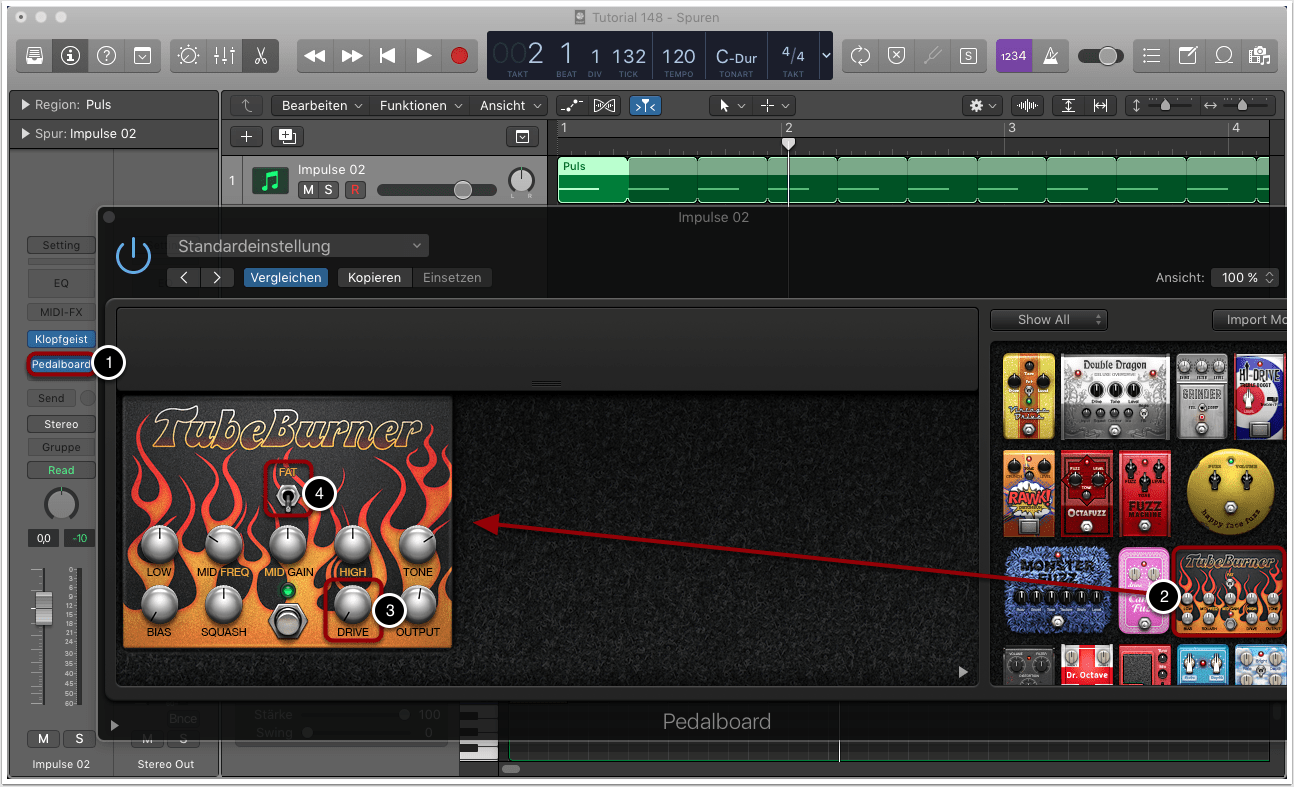The height and width of the screenshot is (787, 1294).
Task: Open the Standardeinstellung preset dropdown
Action: pos(298,246)
